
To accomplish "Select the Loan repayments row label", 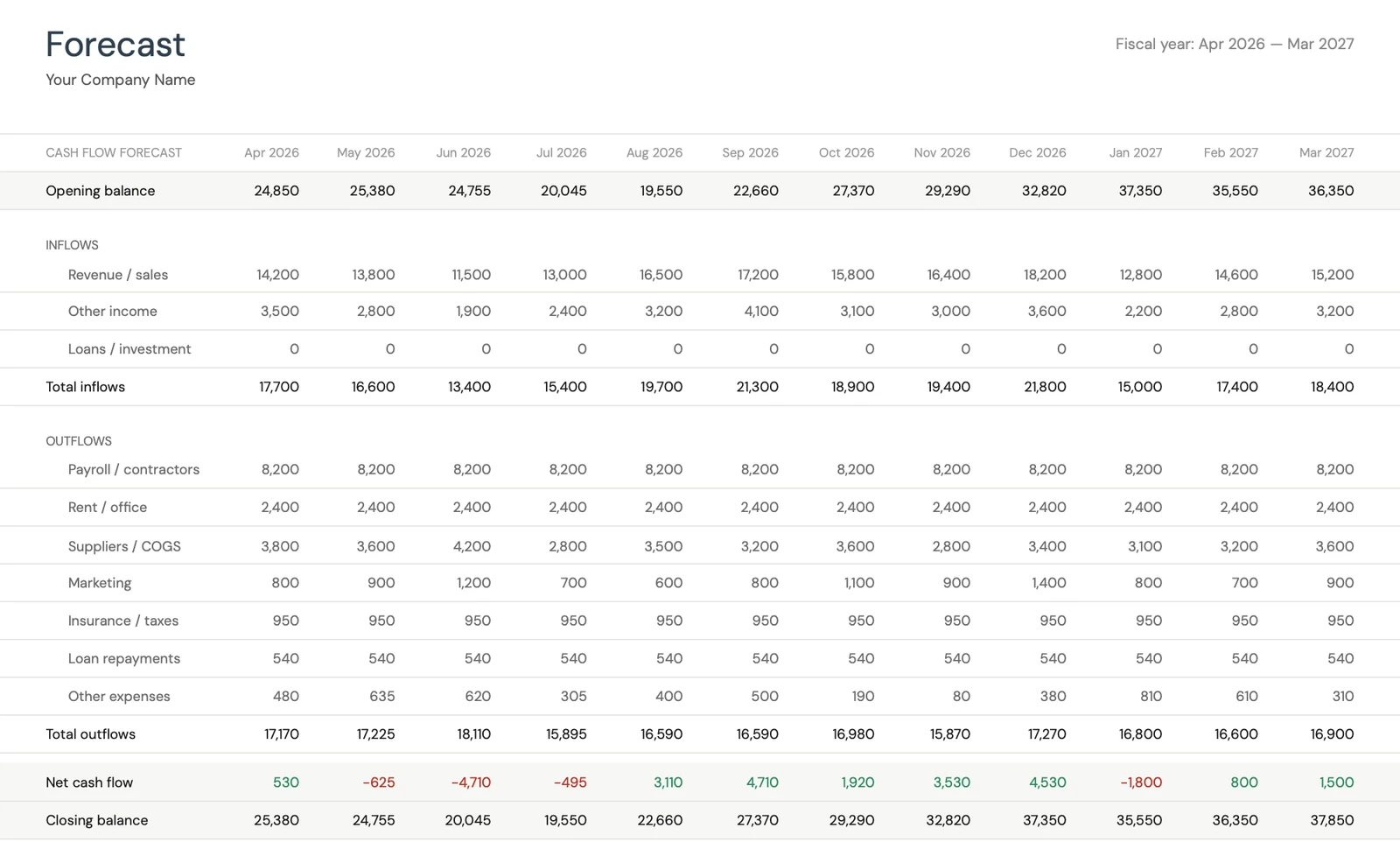I will pyautogui.click(x=124, y=658).
